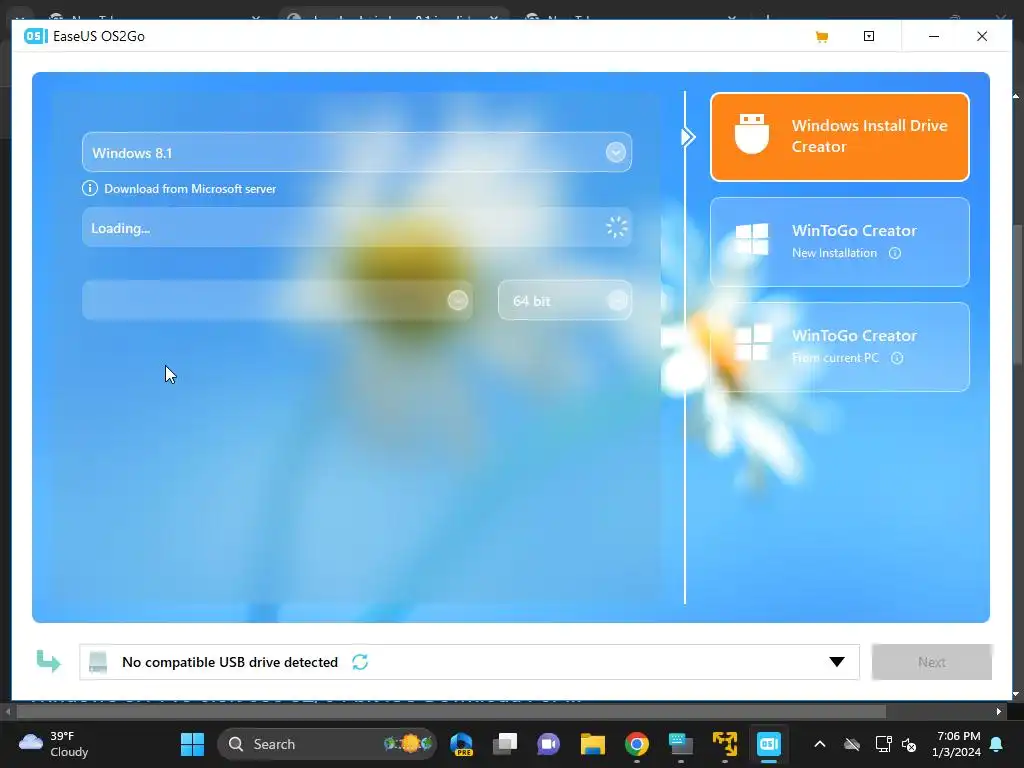
Task: Open Microsoft Edge PRE from taskbar
Action: pos(462,744)
